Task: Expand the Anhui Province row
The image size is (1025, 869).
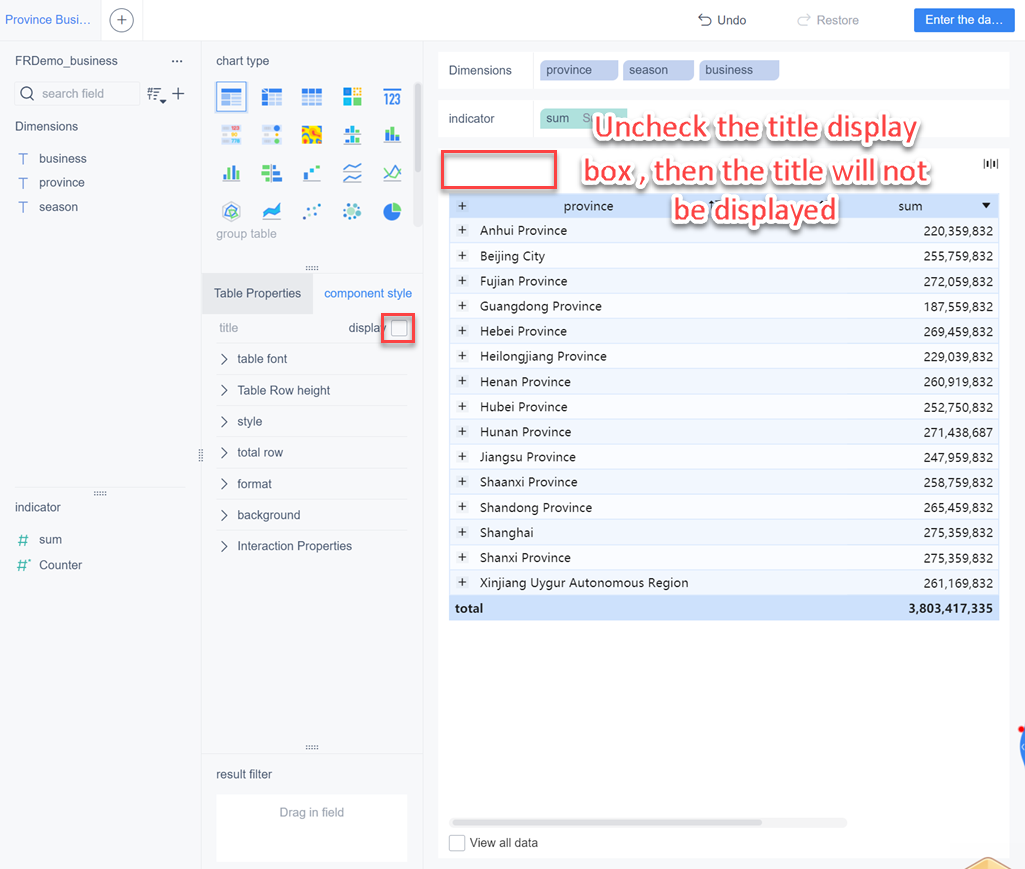Action: [x=462, y=230]
